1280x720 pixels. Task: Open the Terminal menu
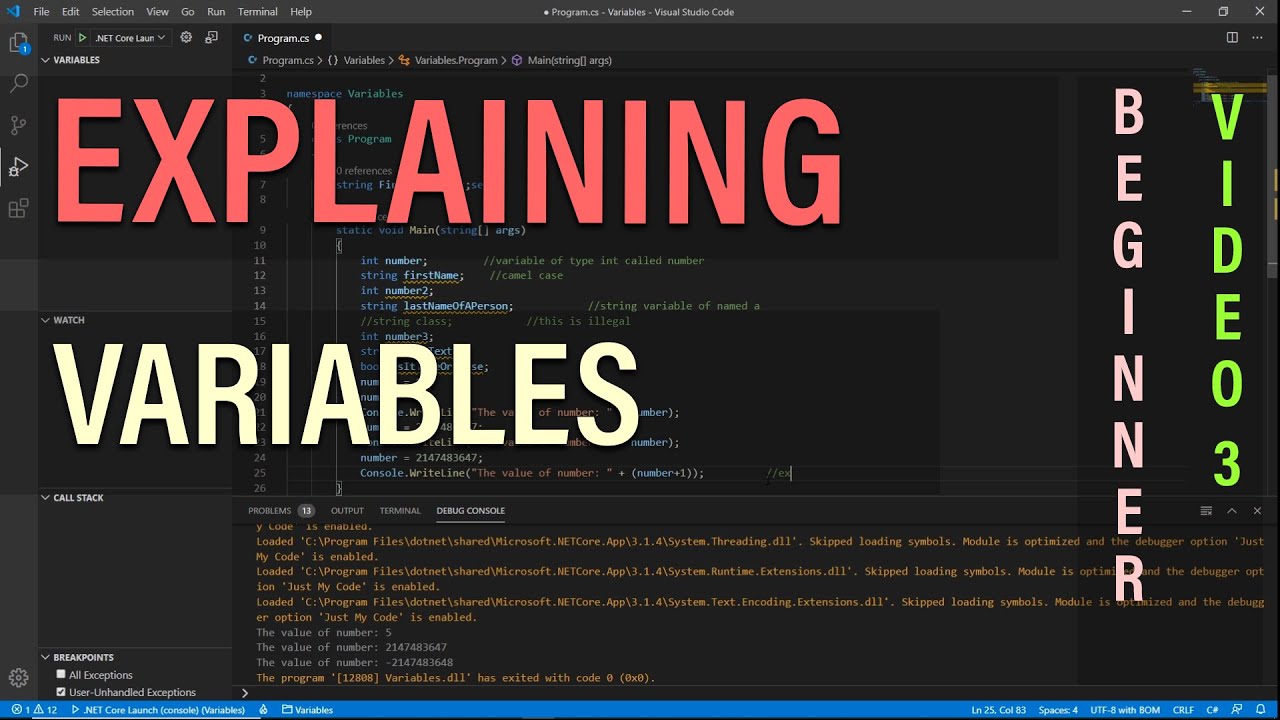(258, 12)
